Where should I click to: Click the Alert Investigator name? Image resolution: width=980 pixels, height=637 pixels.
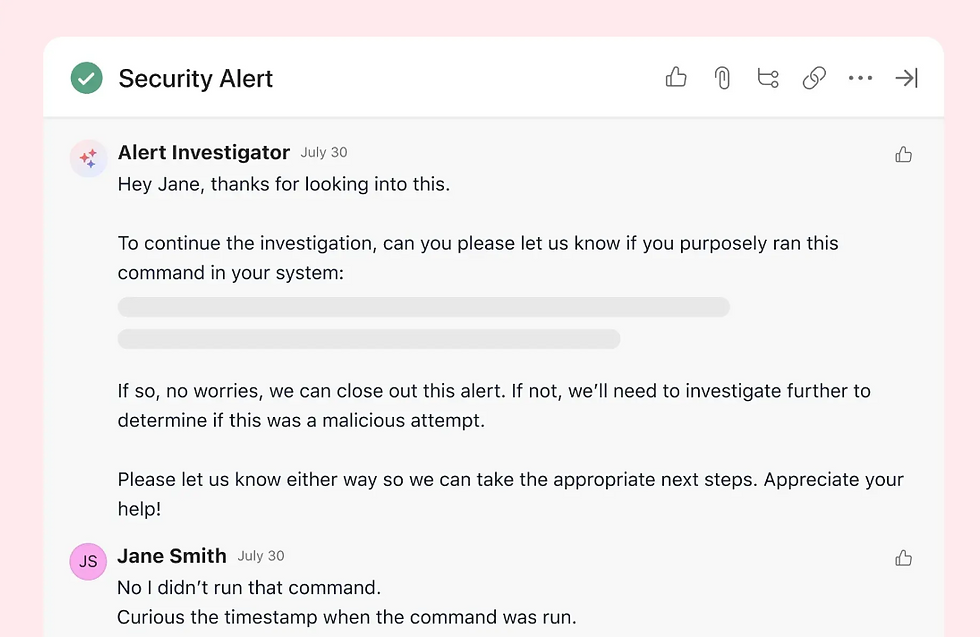coord(204,152)
